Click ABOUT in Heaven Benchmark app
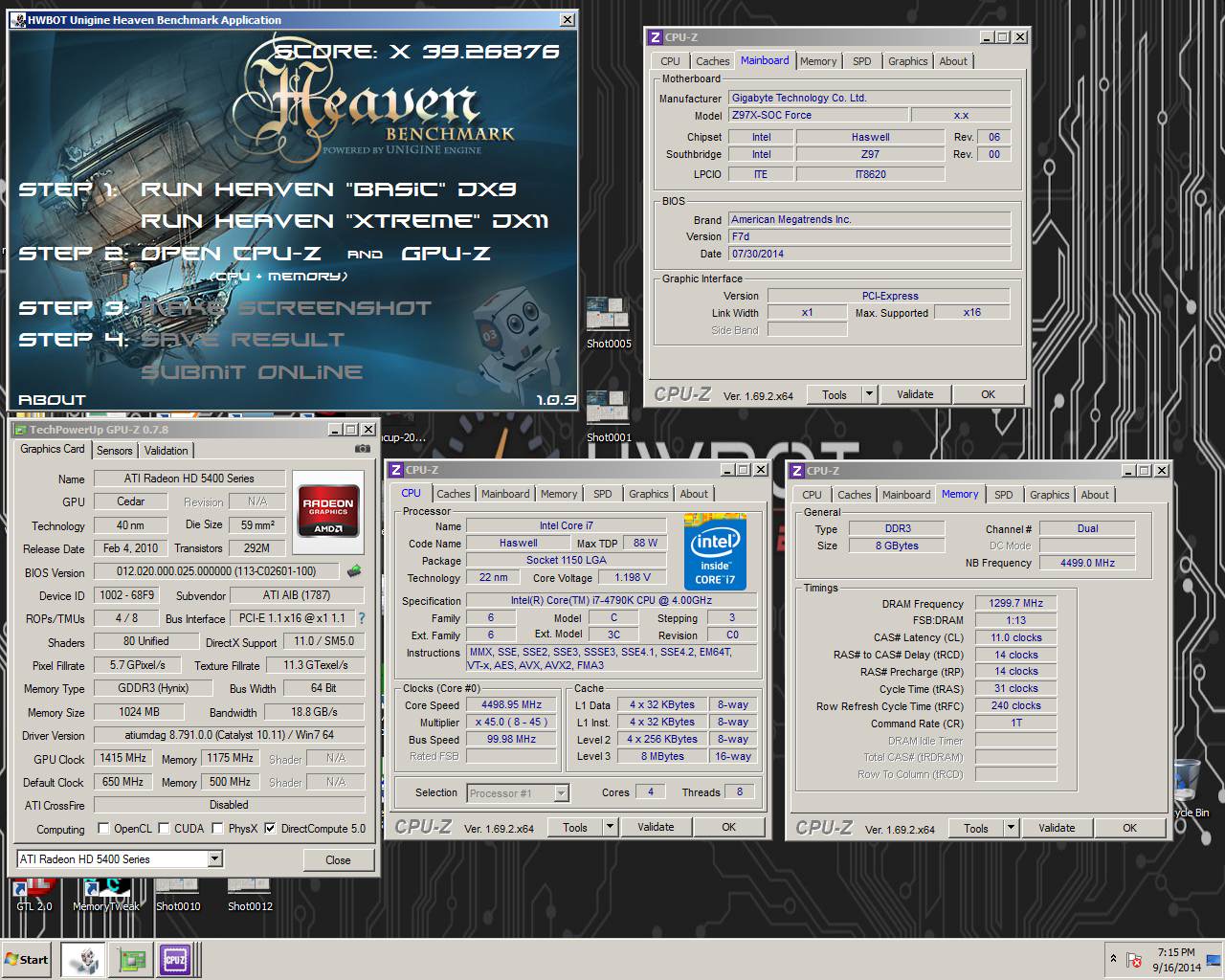1225x980 pixels. click(52, 399)
